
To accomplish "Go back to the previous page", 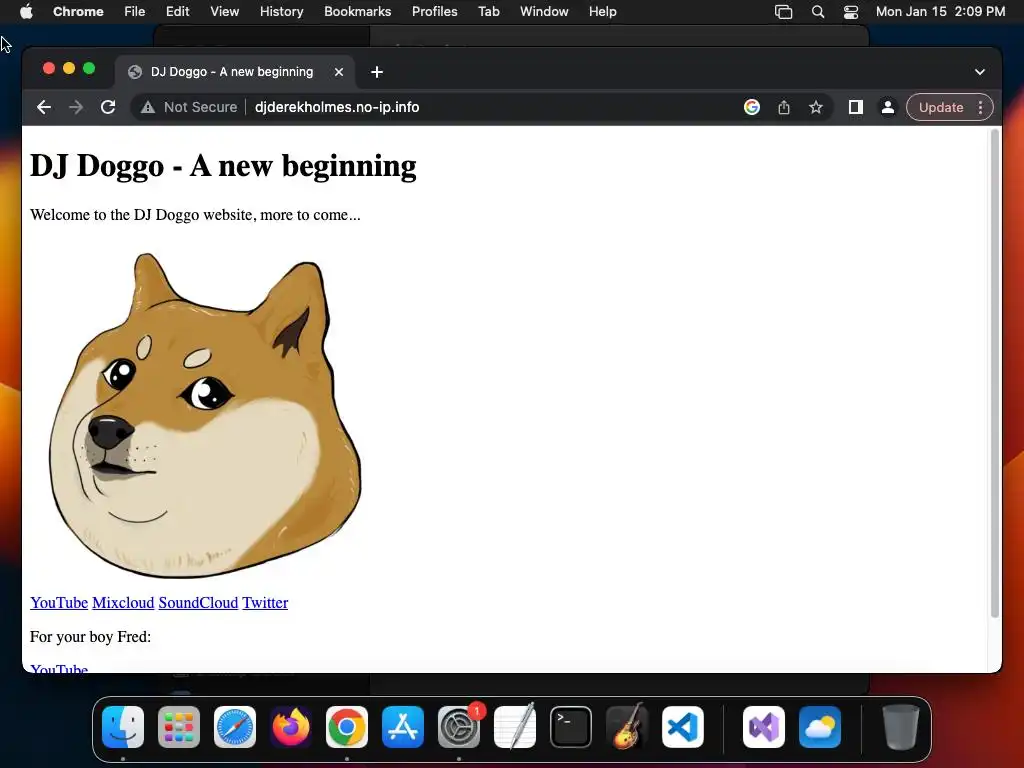I will 44,107.
